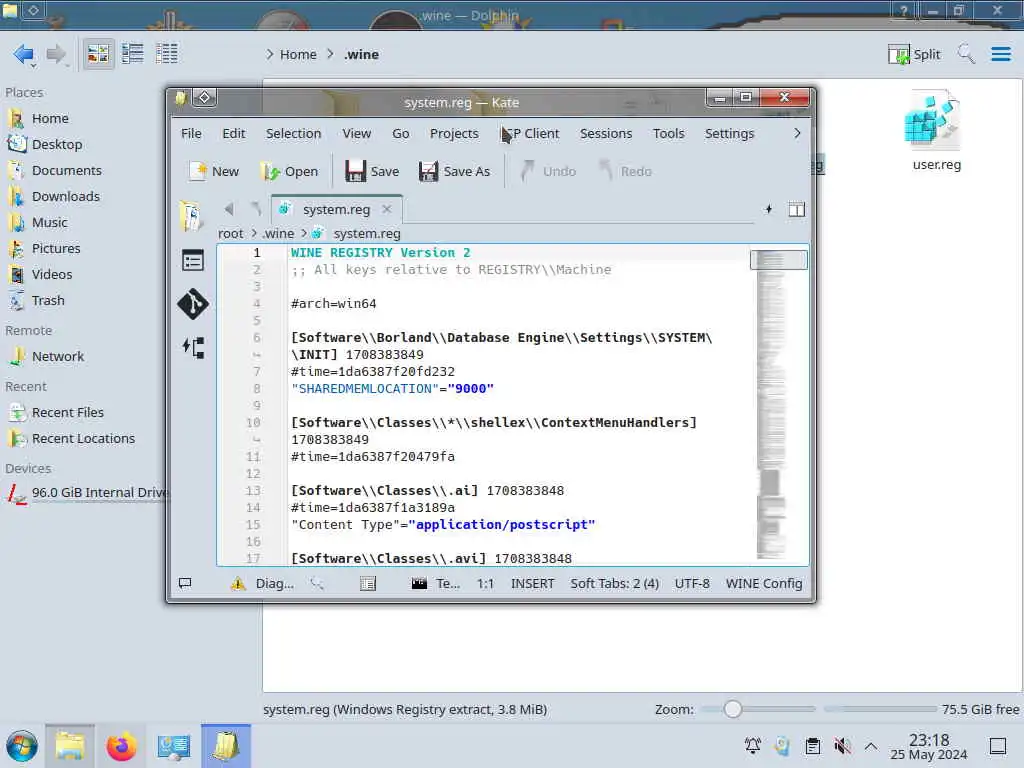Open Kate's Projects menu
The width and height of the screenshot is (1024, 768).
click(x=454, y=133)
